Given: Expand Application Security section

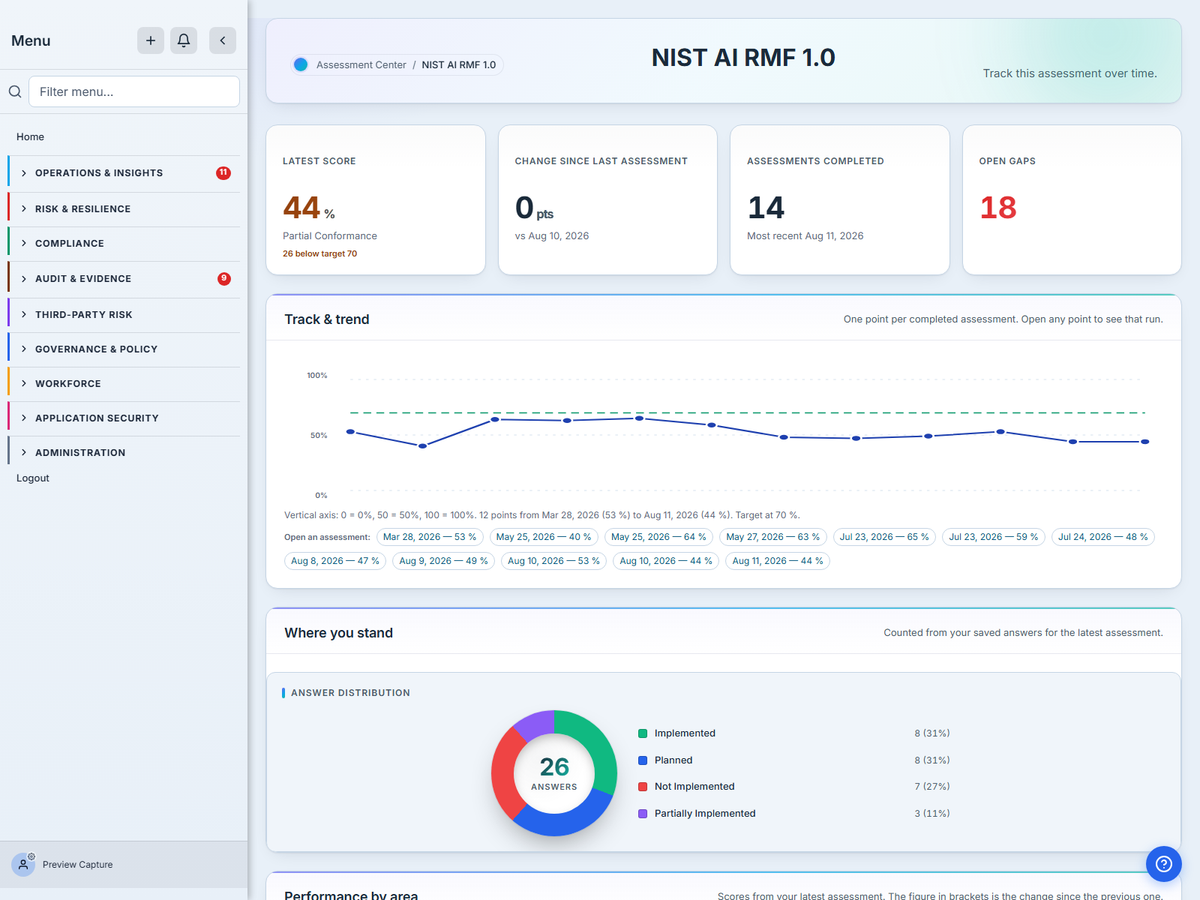Looking at the screenshot, I should tap(123, 418).
